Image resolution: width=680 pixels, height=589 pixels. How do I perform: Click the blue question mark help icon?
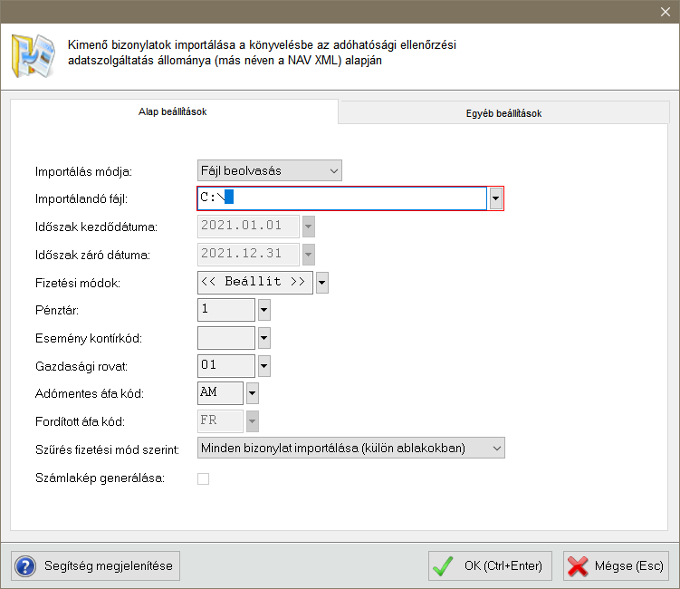[x=26, y=566]
